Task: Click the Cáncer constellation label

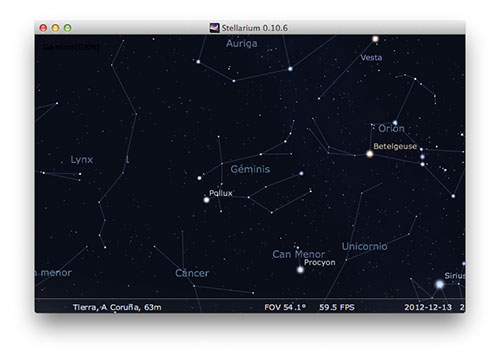Action: [x=192, y=273]
